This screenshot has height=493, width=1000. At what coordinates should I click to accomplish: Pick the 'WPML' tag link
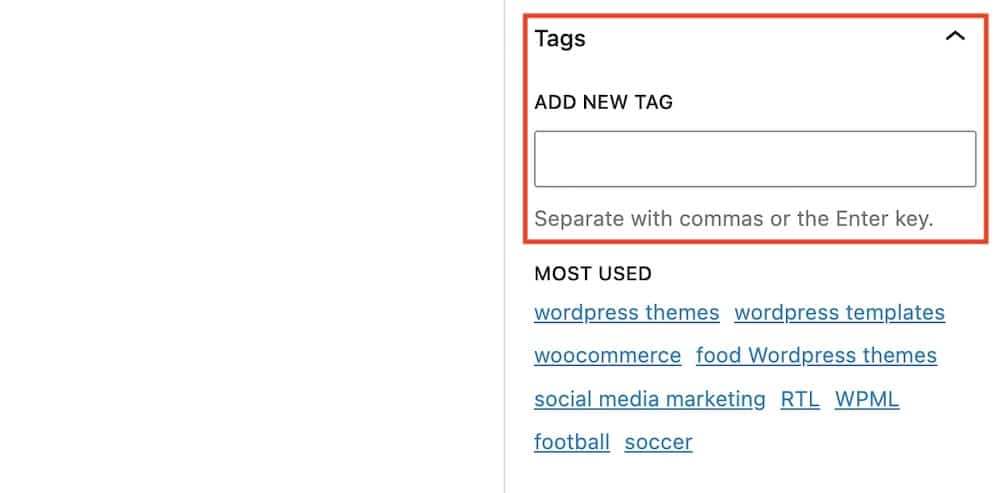pyautogui.click(x=867, y=399)
